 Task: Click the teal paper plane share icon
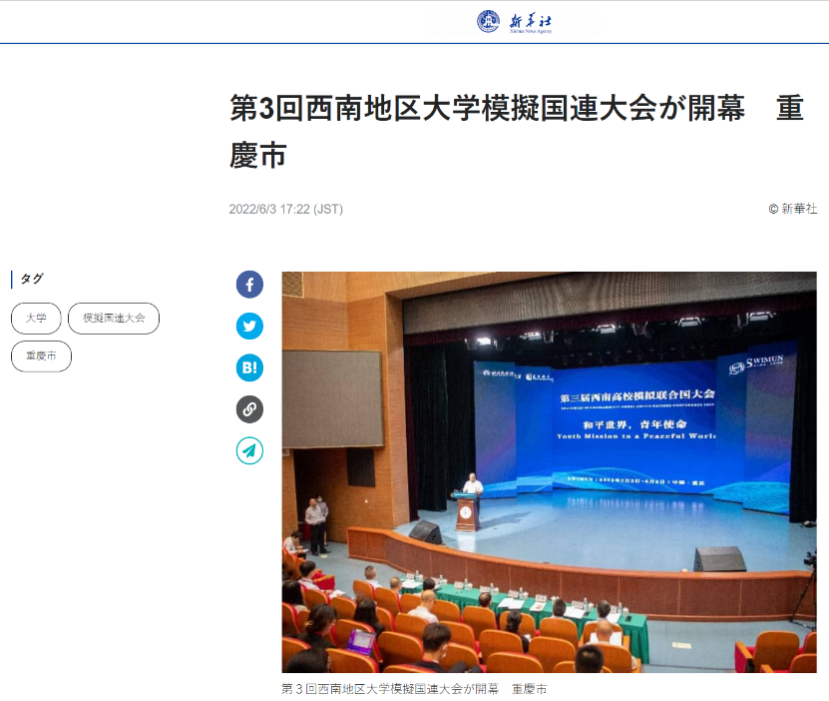249,451
